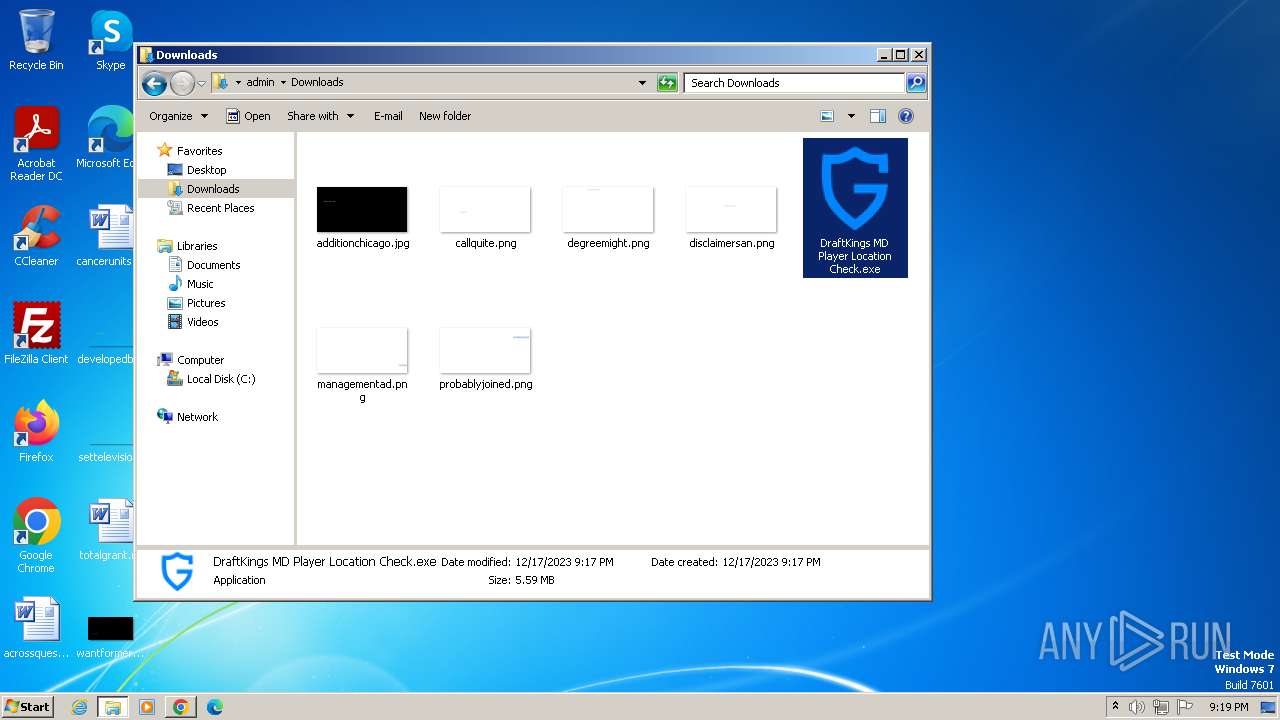The image size is (1280, 720).
Task: Select degreemight.png file
Action: point(608,218)
